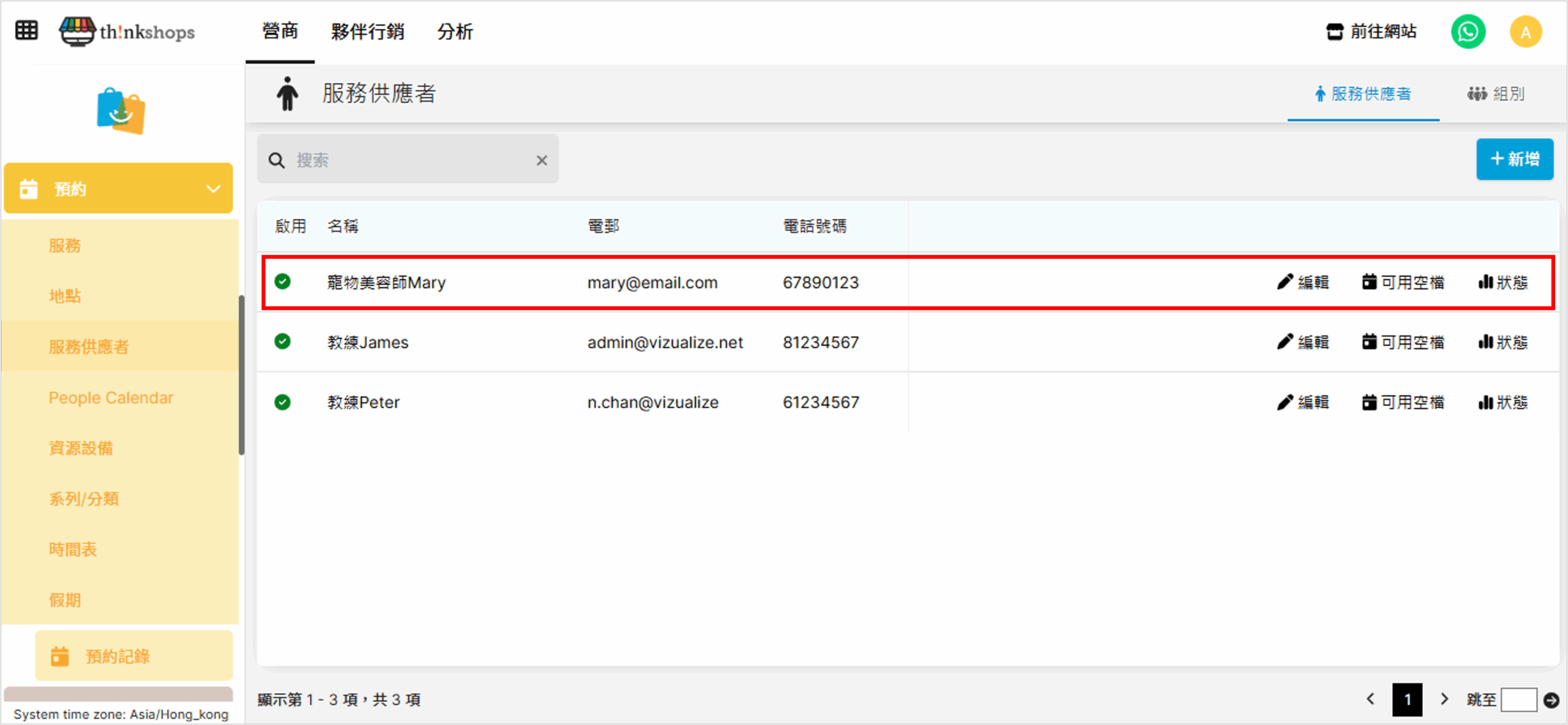Click the thinkshops logo
The width and height of the screenshot is (1568, 725).
127,31
